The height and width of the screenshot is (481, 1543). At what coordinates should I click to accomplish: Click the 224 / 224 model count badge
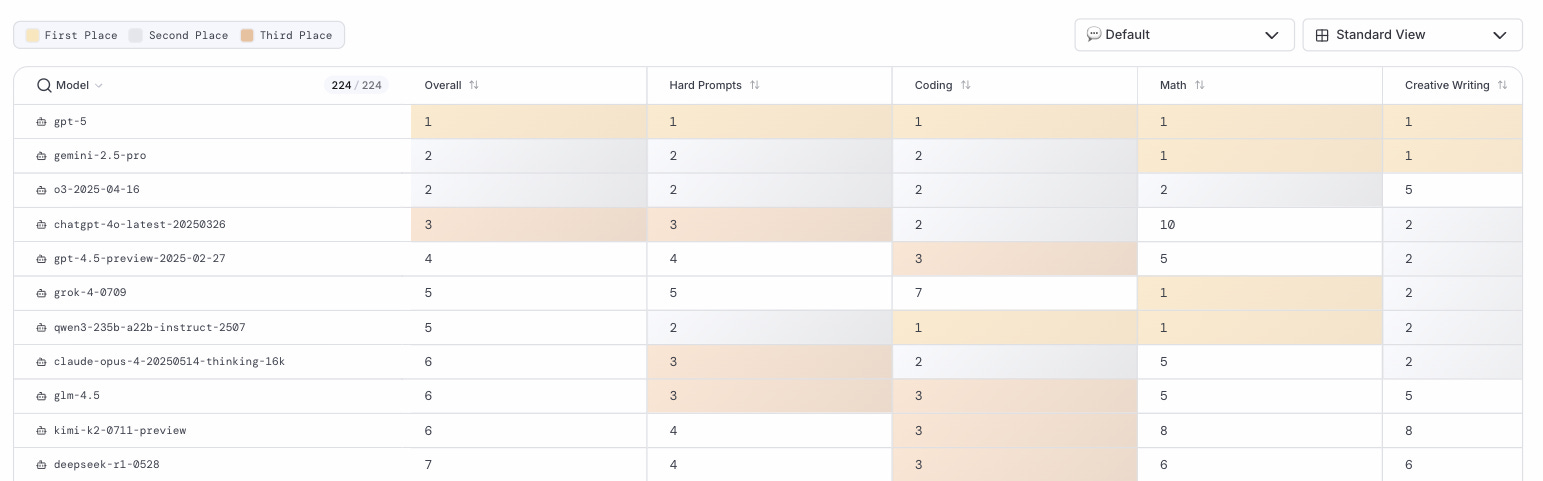pyautogui.click(x=356, y=85)
